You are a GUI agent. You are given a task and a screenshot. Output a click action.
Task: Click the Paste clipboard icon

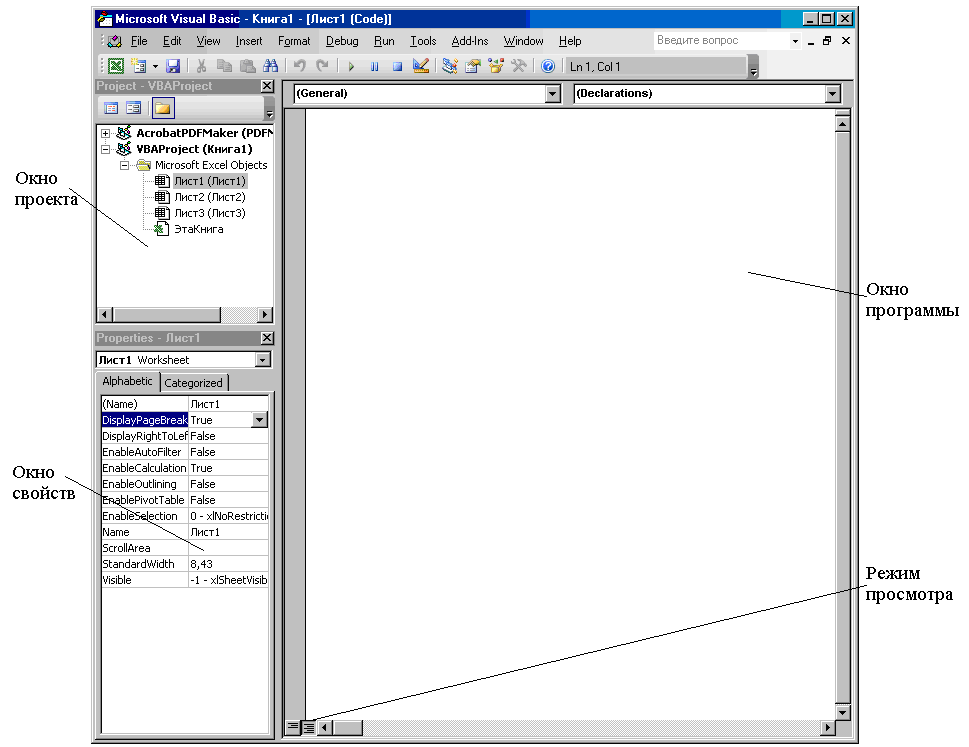tap(247, 66)
